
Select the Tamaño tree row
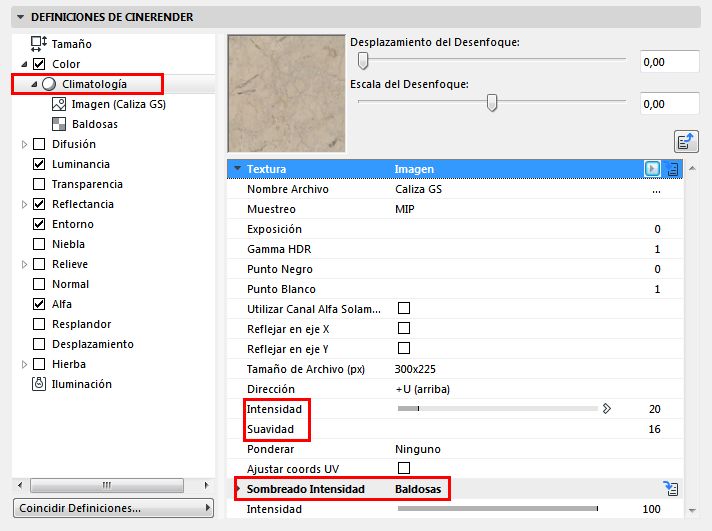114,44
